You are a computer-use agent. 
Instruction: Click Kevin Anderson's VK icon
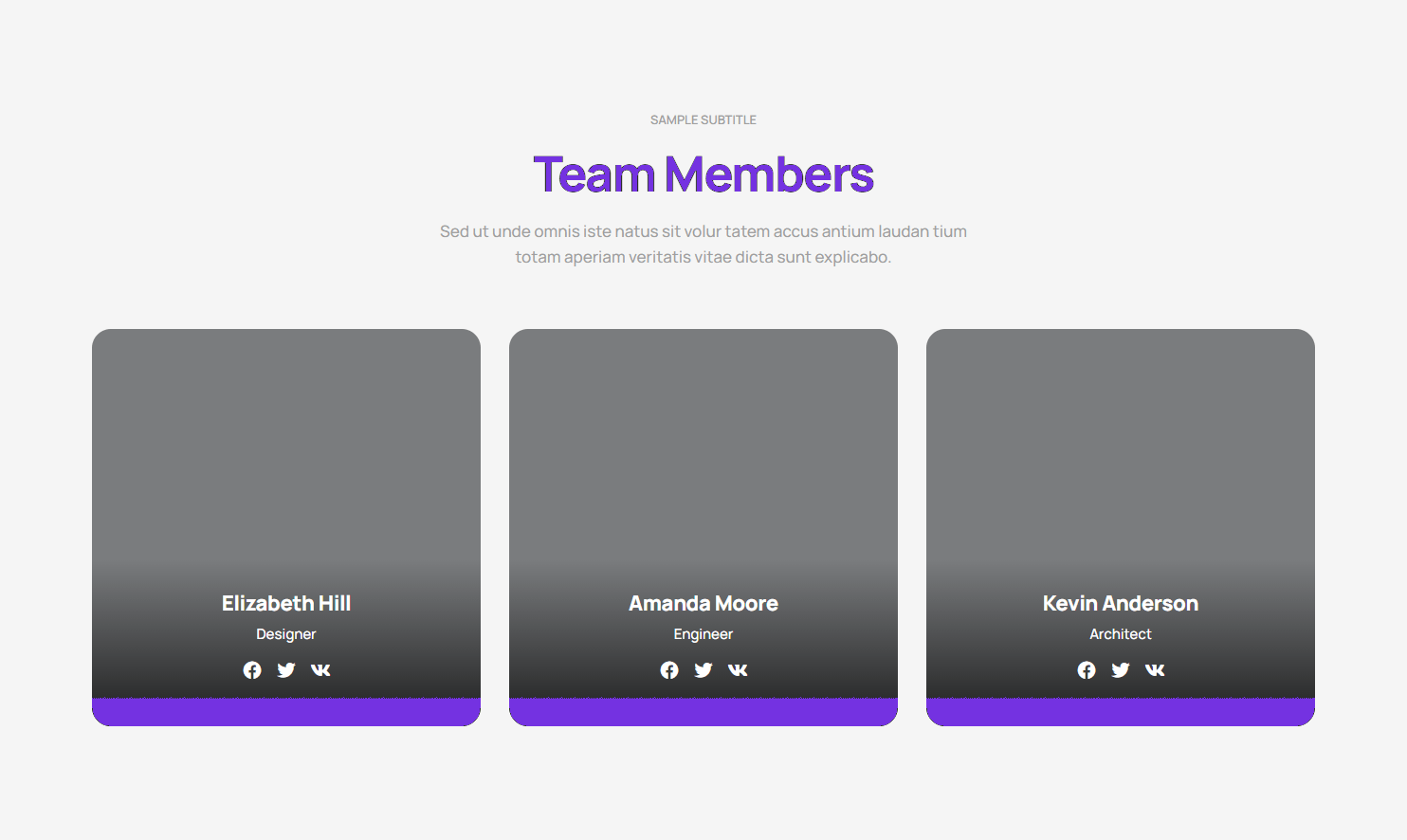pos(1155,670)
